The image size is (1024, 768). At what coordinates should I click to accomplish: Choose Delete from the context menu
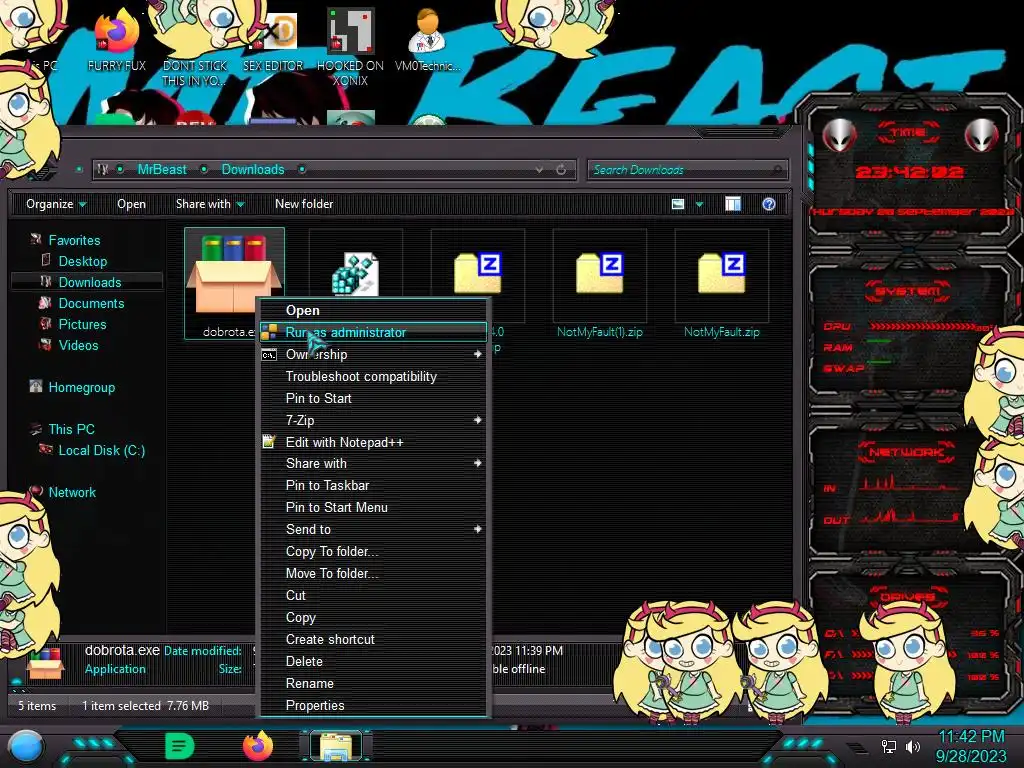coord(374,662)
